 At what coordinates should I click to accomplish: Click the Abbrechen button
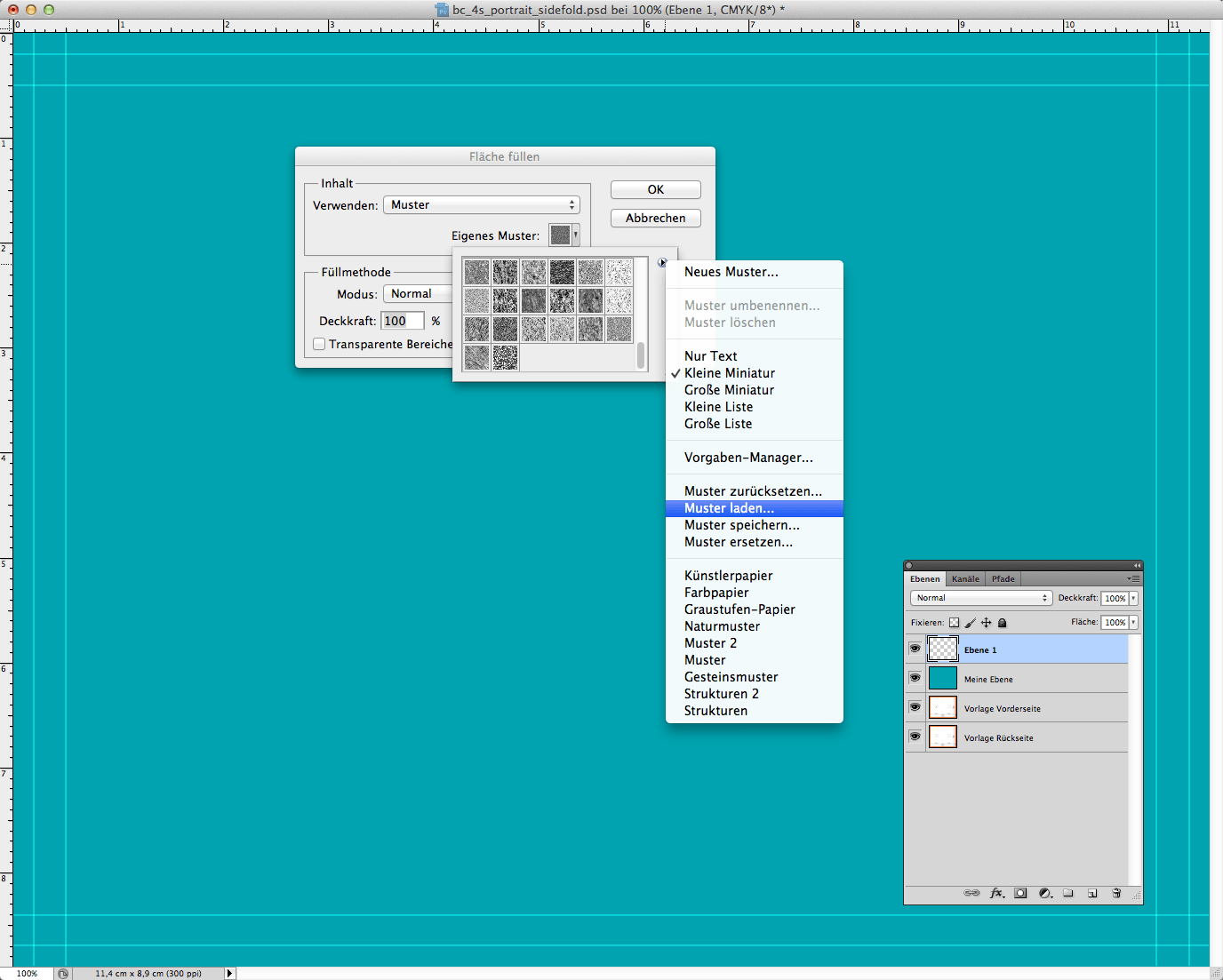(x=655, y=219)
